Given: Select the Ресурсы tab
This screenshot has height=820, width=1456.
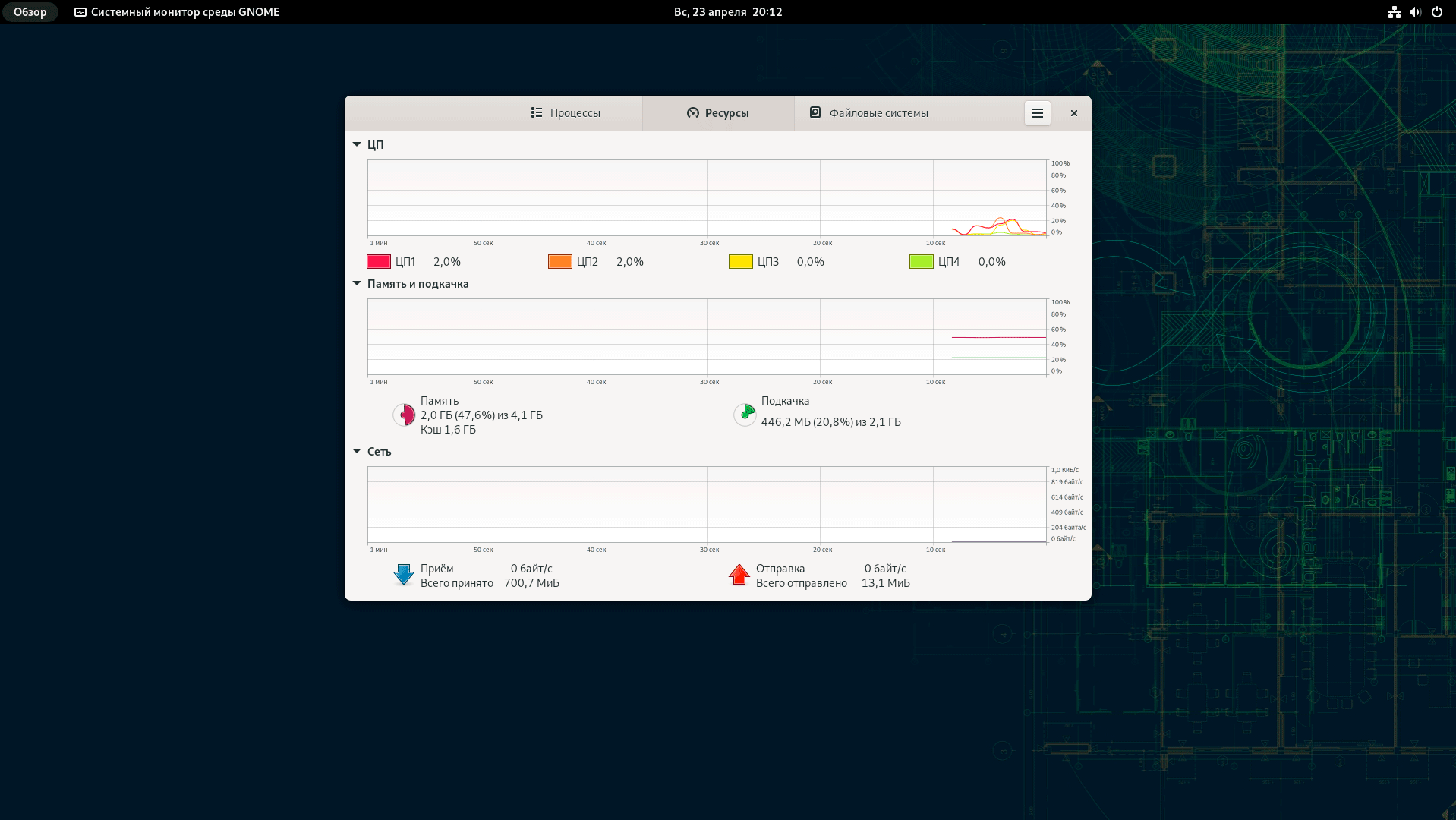Looking at the screenshot, I should [x=718, y=113].
